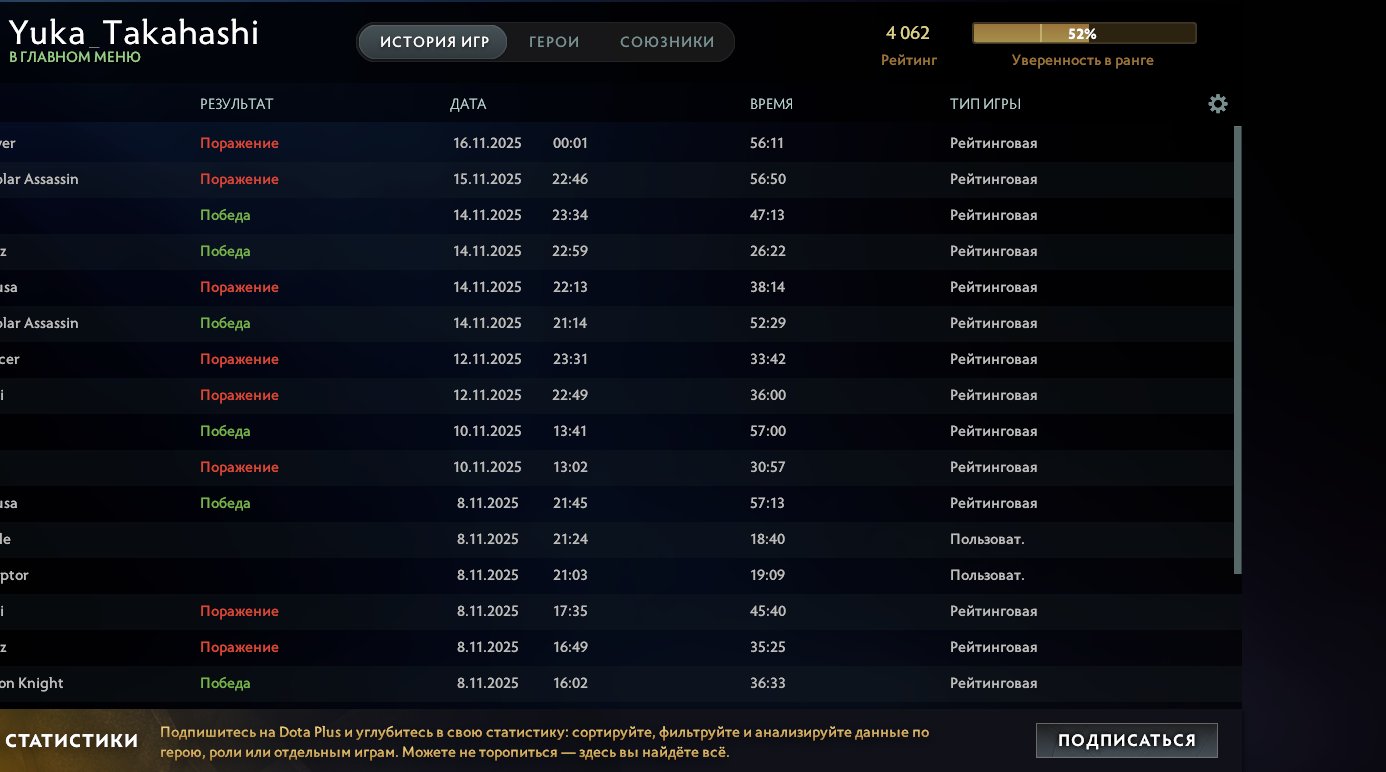This screenshot has width=1386, height=772.
Task: Sort matches by the РЕЗУЛЬТАТ column
Action: click(236, 103)
